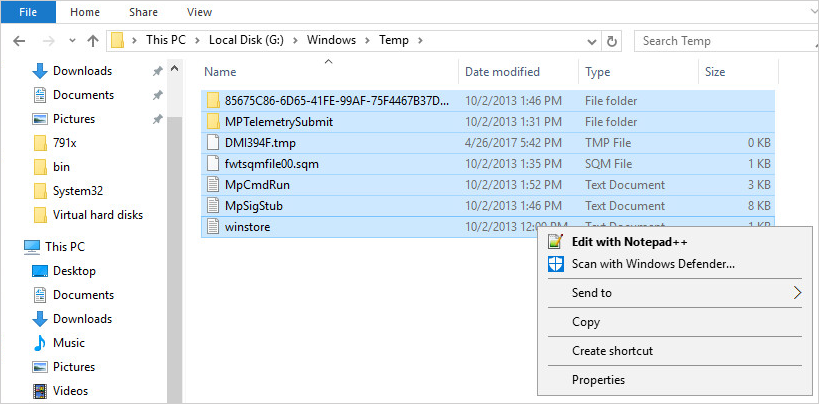Click the Desktop icon under This PC
Viewport: 819px width, 404px height.
tap(40, 271)
